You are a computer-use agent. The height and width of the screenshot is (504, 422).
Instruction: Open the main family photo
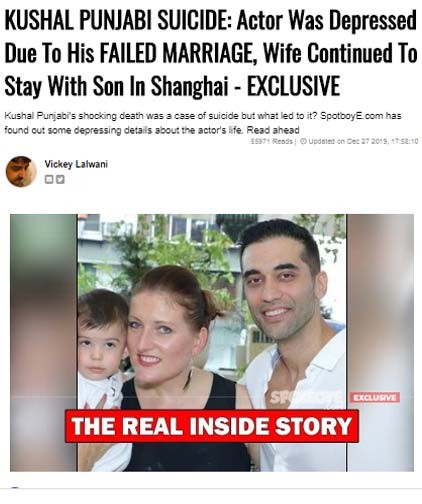tap(212, 343)
